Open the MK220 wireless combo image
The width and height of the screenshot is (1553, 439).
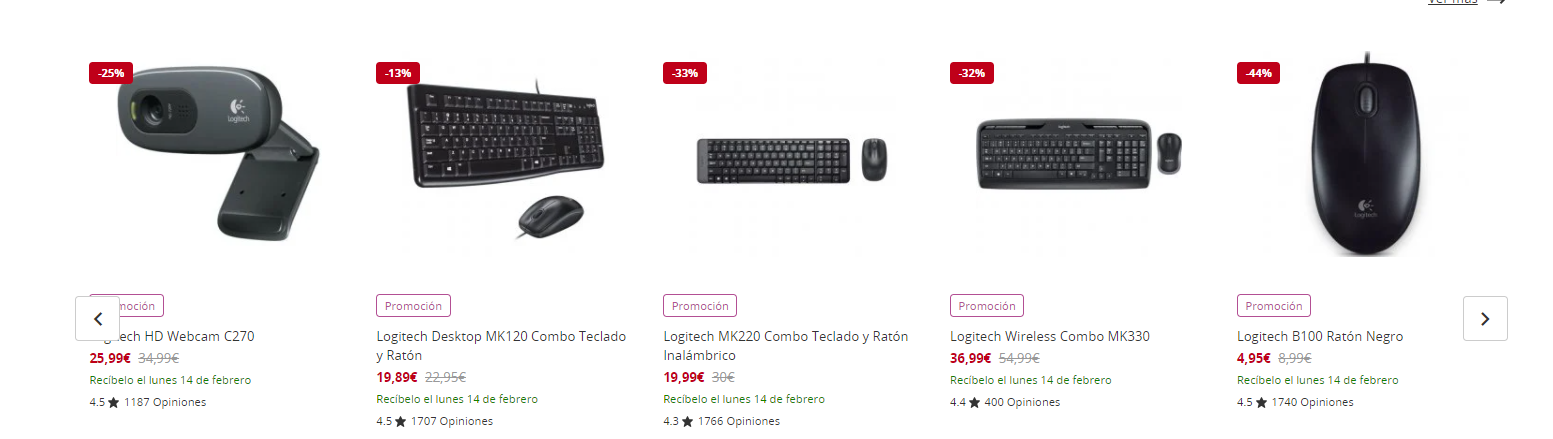coord(792,160)
